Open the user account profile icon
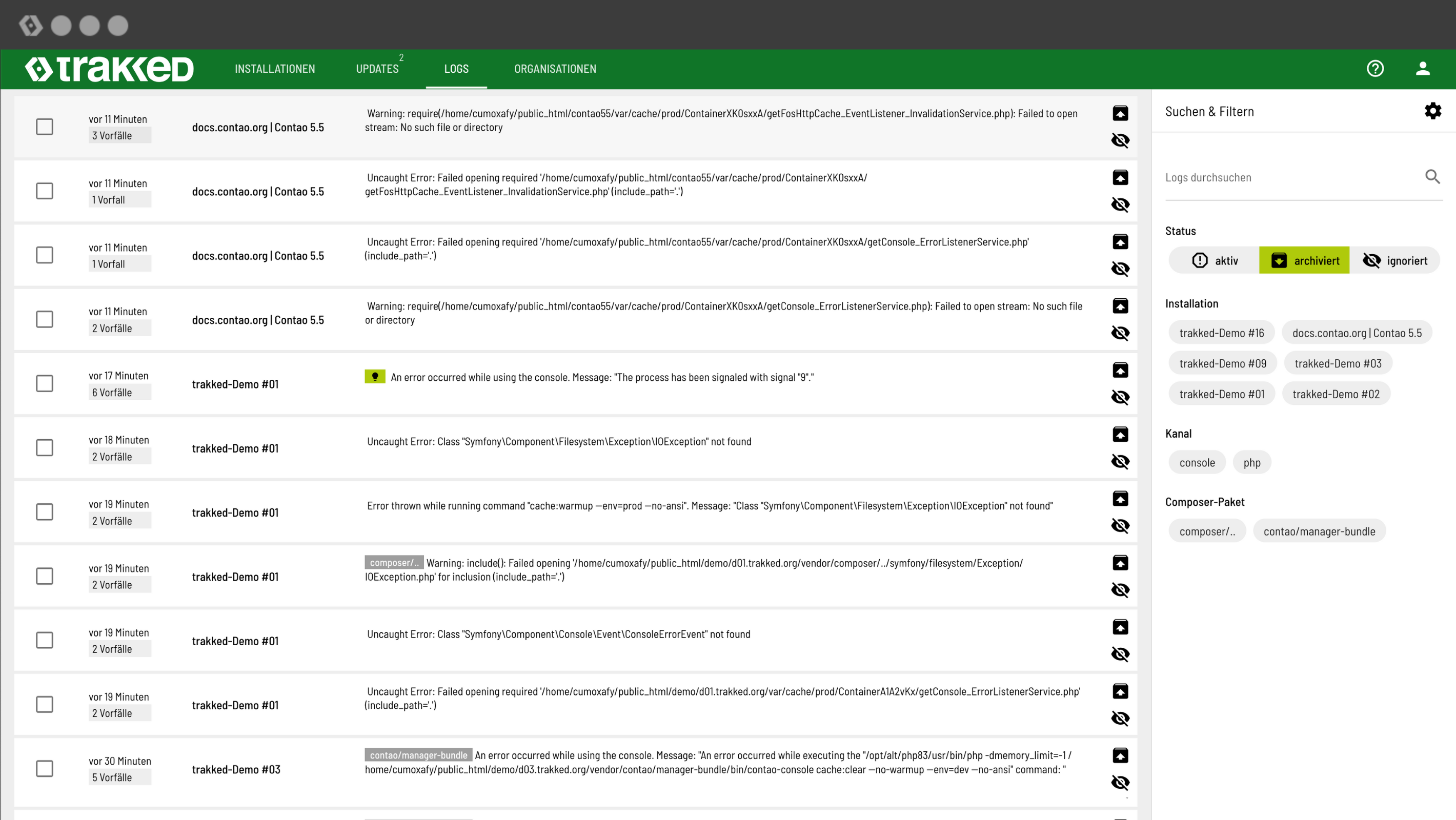The height and width of the screenshot is (820, 1456). click(x=1422, y=68)
